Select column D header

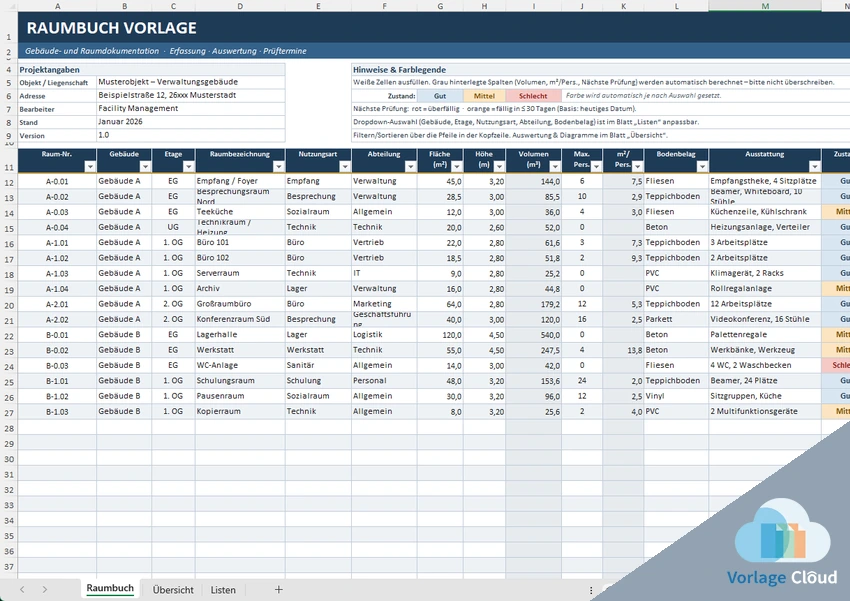point(240,6)
